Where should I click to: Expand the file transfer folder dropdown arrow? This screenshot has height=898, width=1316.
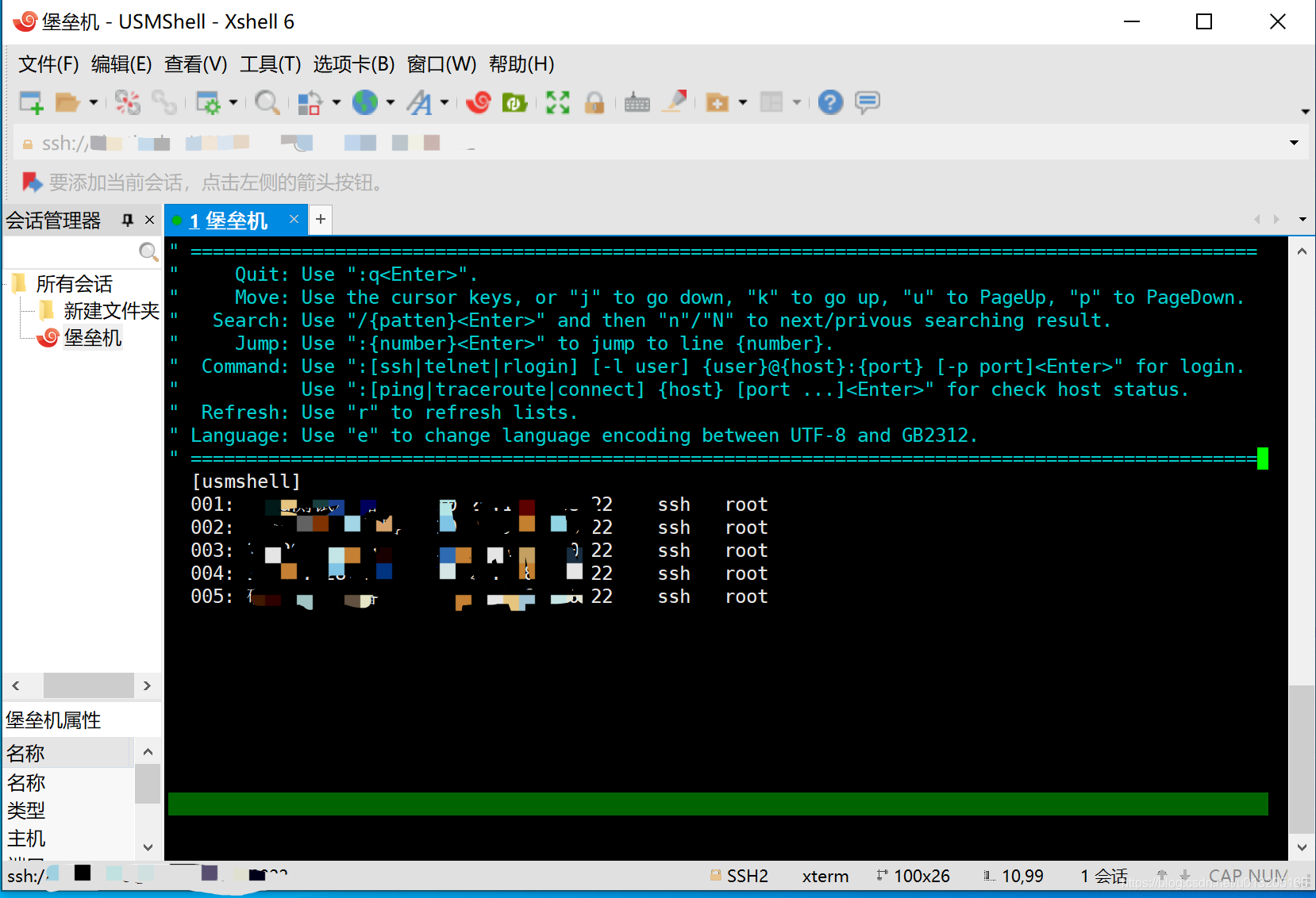pos(743,102)
